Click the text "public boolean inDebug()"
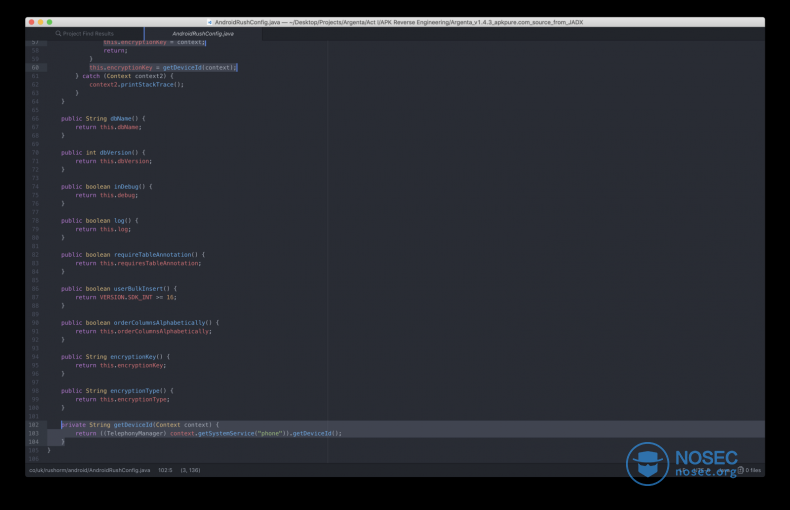Image resolution: width=790 pixels, height=510 pixels. click(103, 187)
